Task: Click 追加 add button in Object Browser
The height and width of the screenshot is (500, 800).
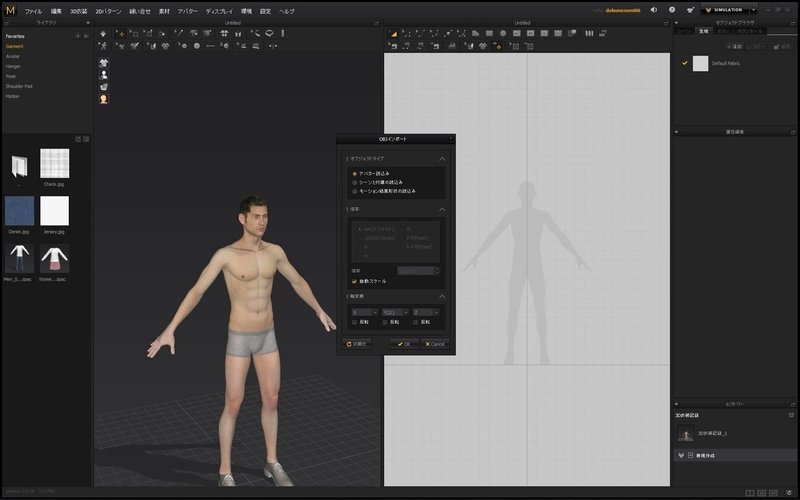Action: click(734, 46)
